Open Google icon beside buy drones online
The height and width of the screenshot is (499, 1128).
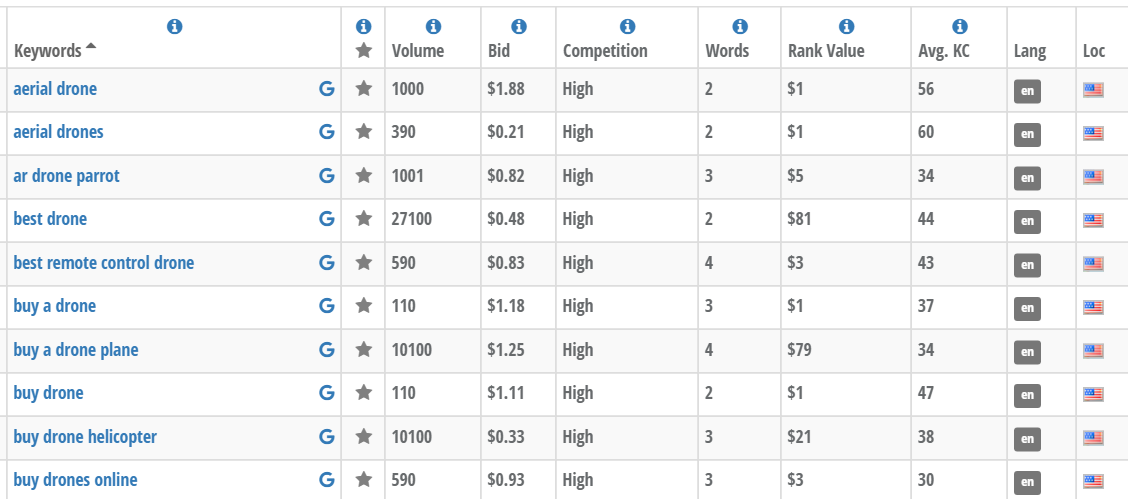(326, 480)
